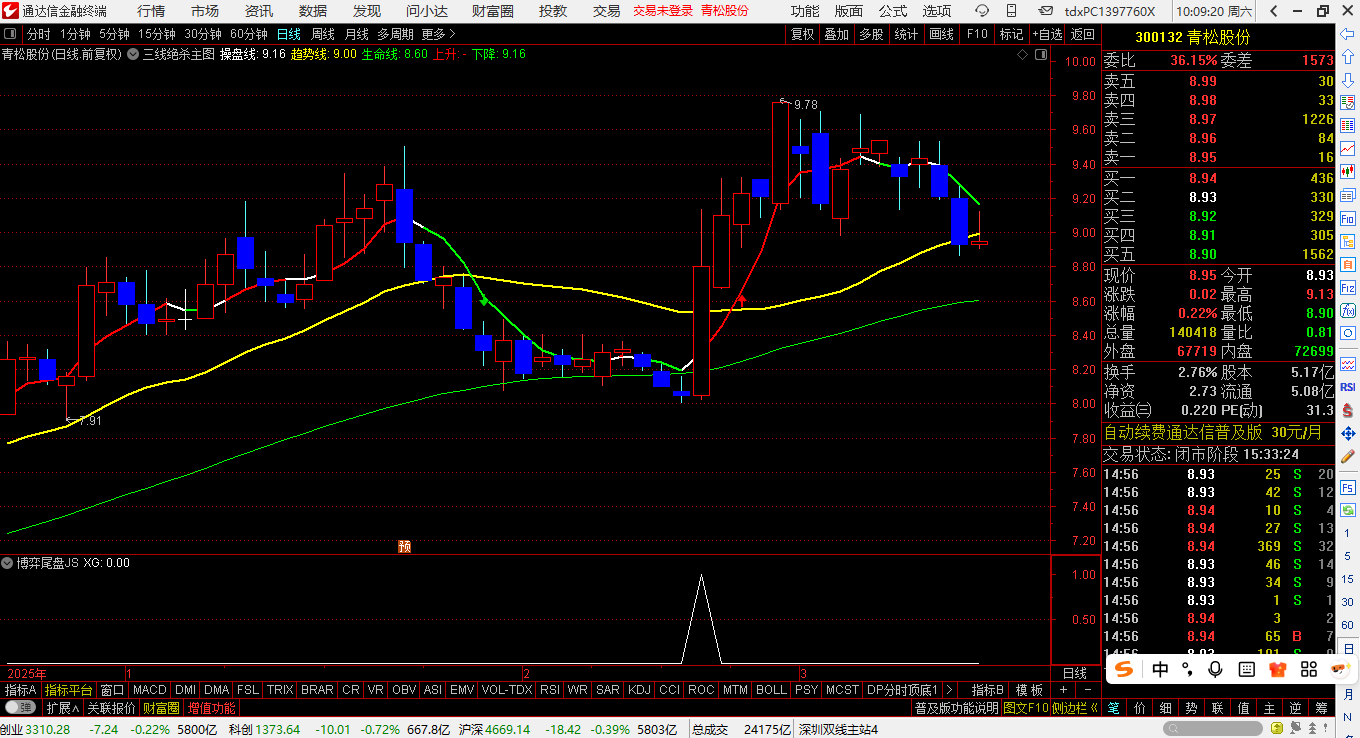
Task: Open the red line-chart icon in right sidebar
Action: pyautogui.click(x=1347, y=148)
